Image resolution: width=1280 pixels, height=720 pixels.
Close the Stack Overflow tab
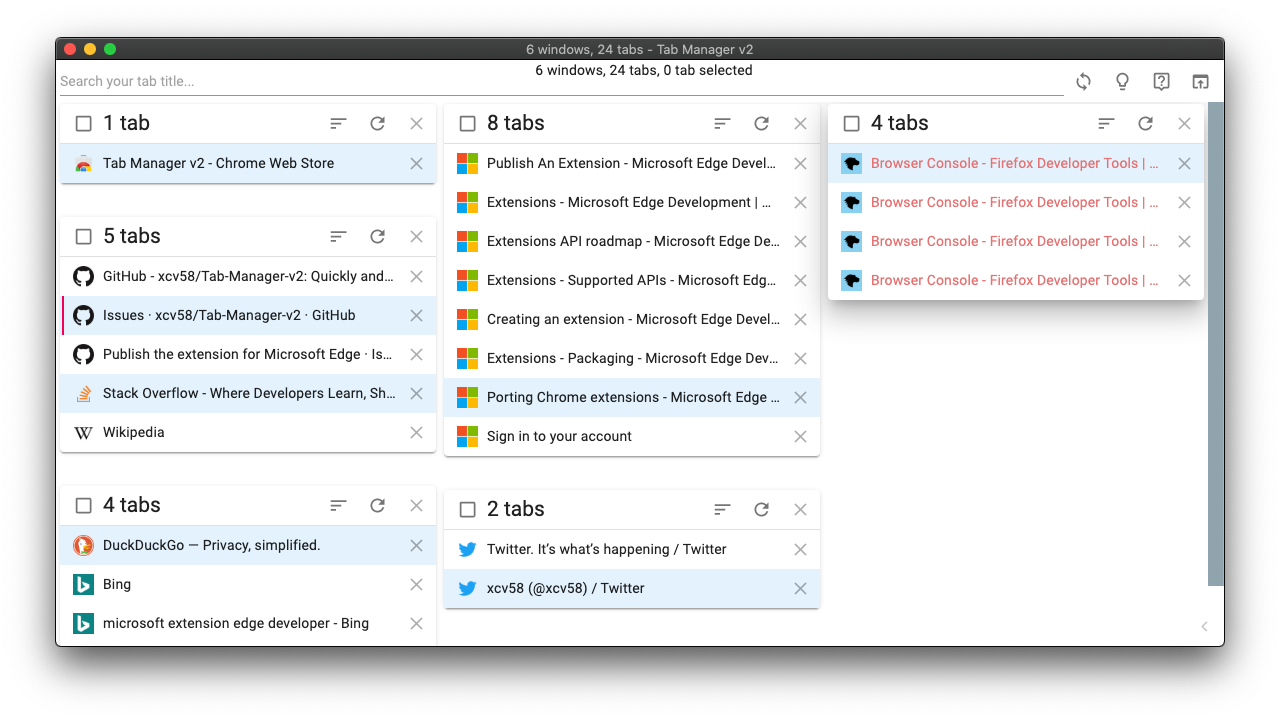417,394
